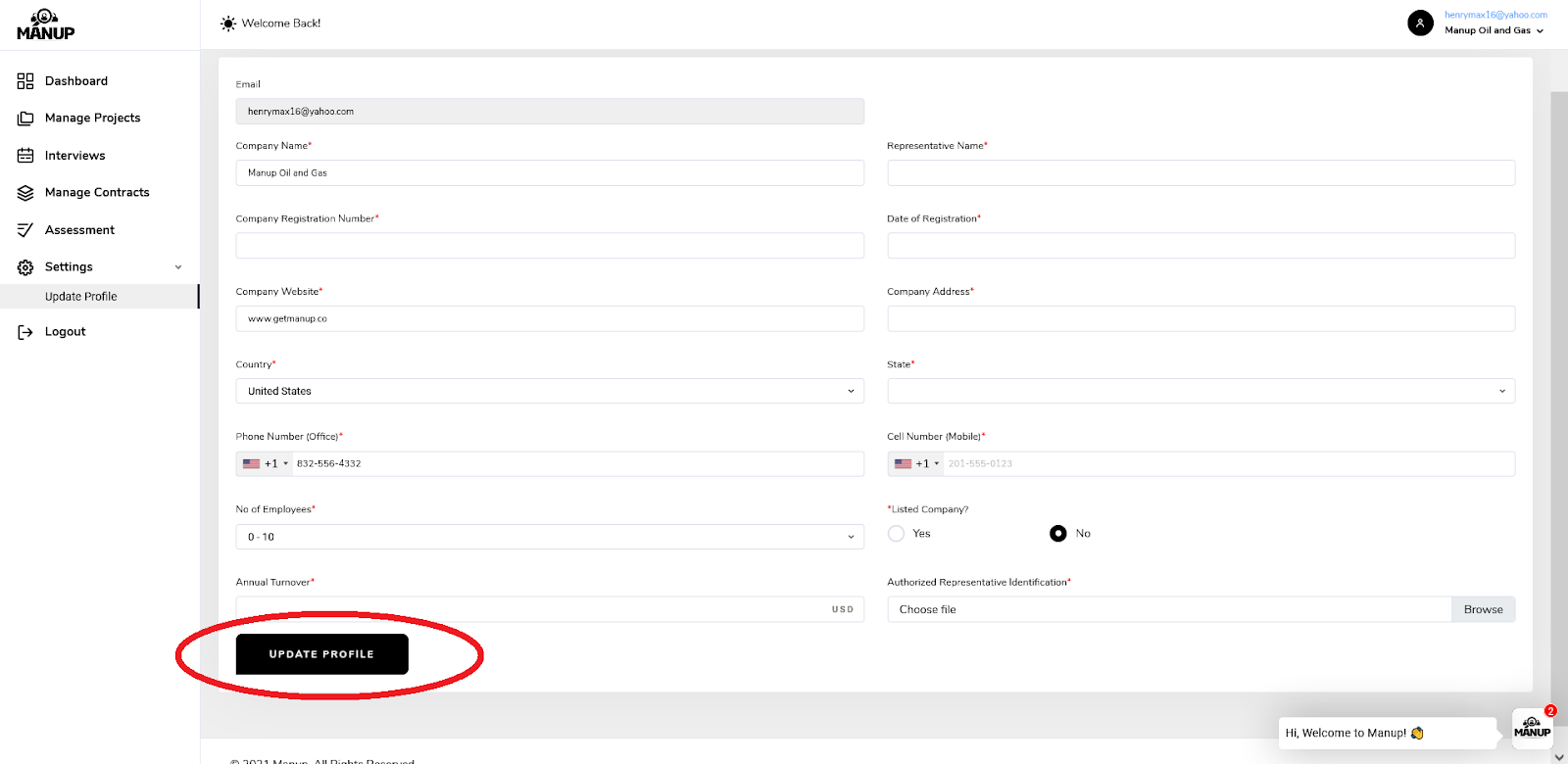Click the Manage Projects folder icon
Screen dimensions: 1568x764
(25, 119)
